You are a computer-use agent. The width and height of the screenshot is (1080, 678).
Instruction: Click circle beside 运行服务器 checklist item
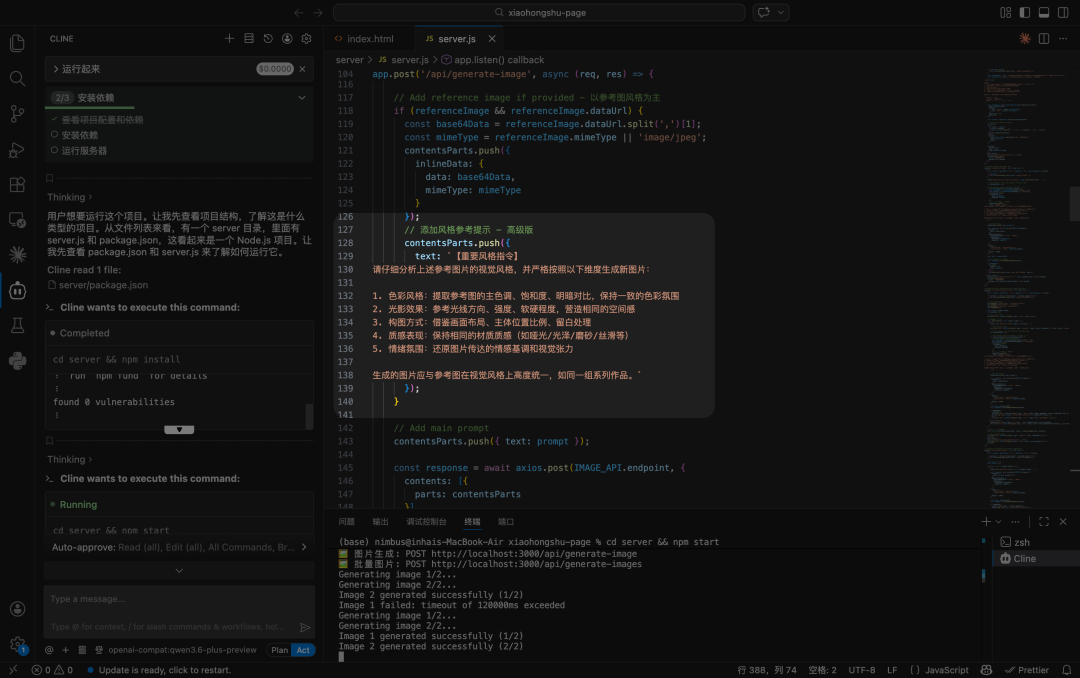tap(54, 150)
